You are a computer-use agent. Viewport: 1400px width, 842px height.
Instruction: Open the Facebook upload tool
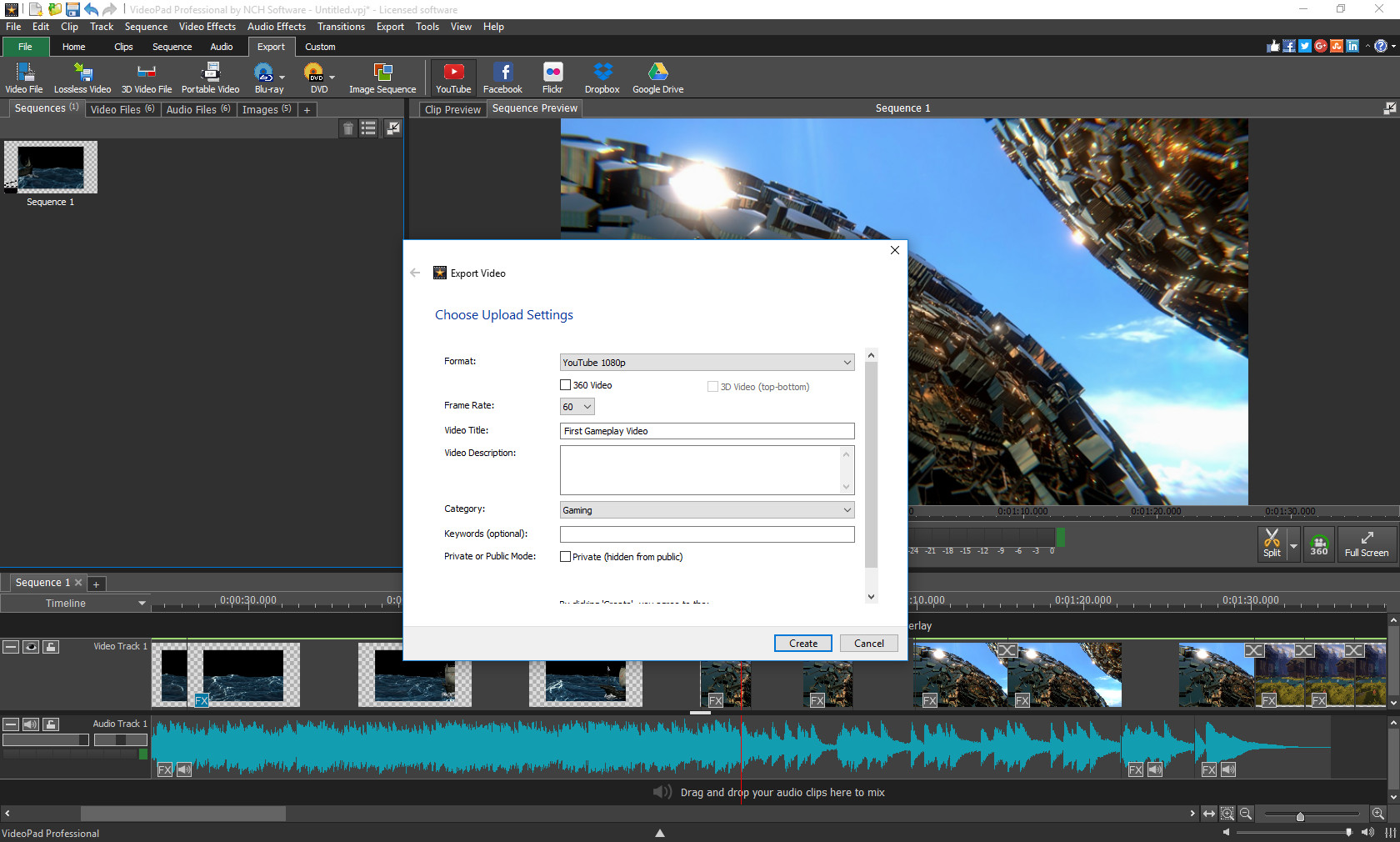(x=502, y=77)
